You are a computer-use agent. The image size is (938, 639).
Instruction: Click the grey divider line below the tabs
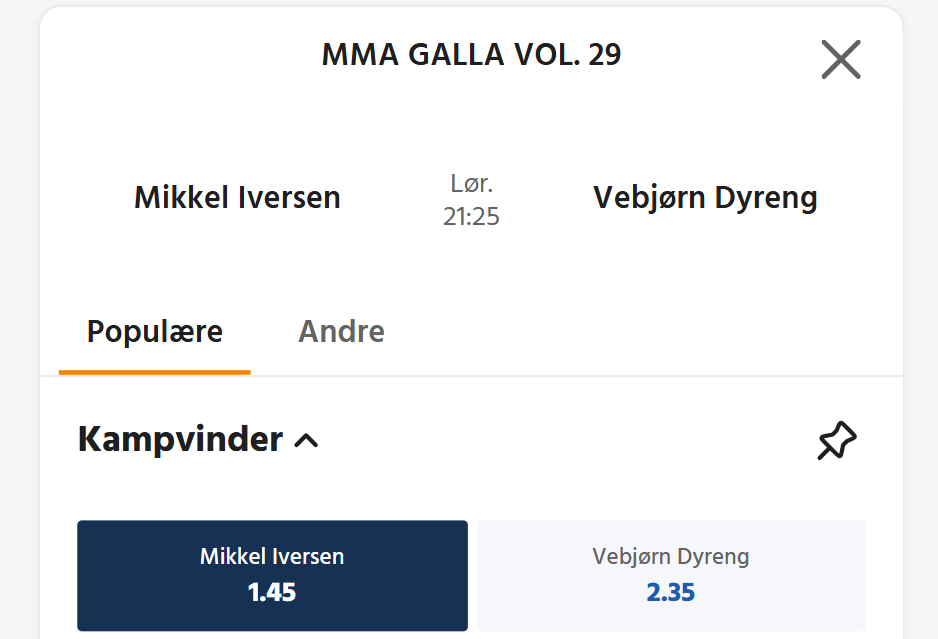point(600,376)
